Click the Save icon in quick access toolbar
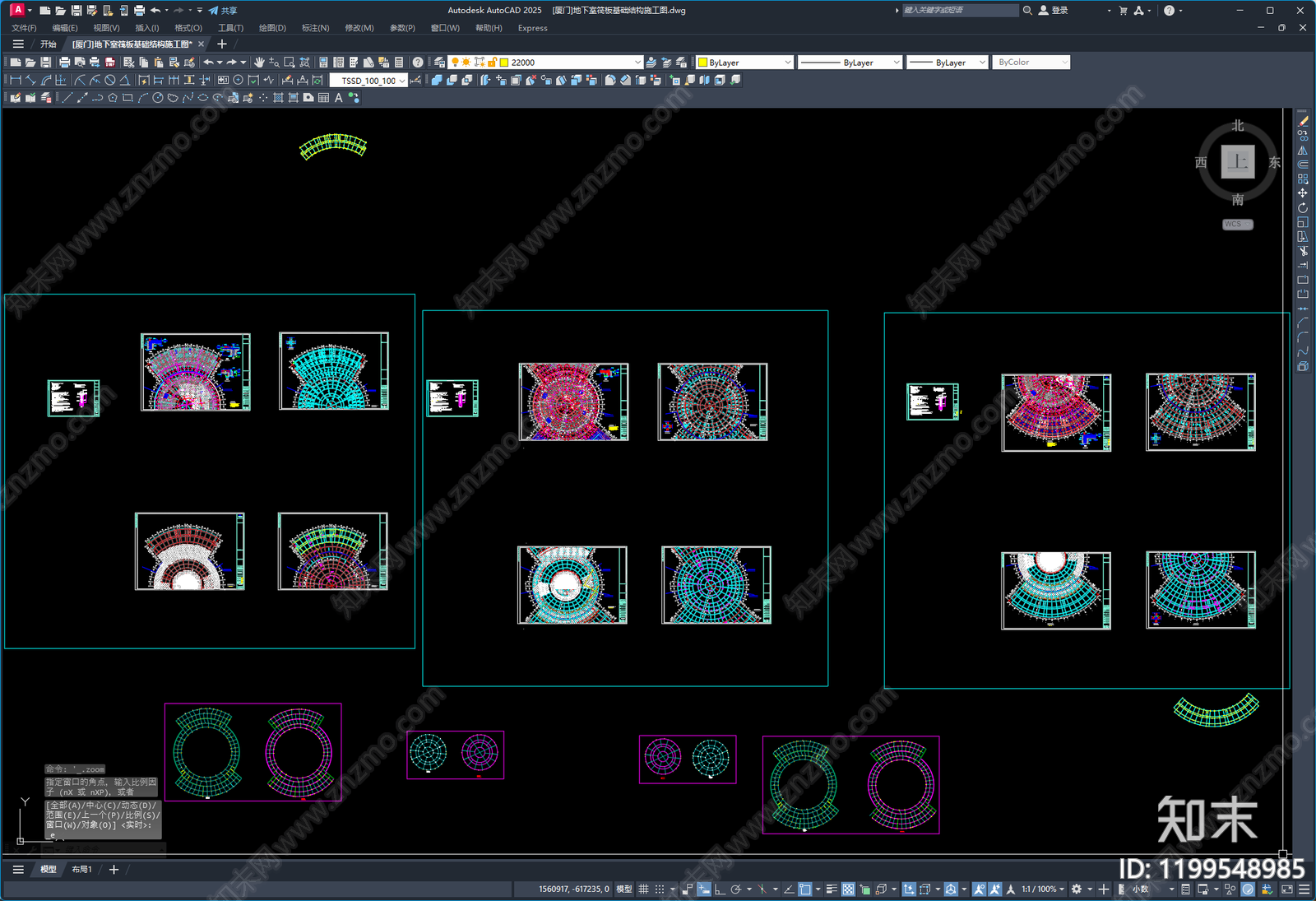Screen dimensions: 1316x901 click(x=76, y=11)
